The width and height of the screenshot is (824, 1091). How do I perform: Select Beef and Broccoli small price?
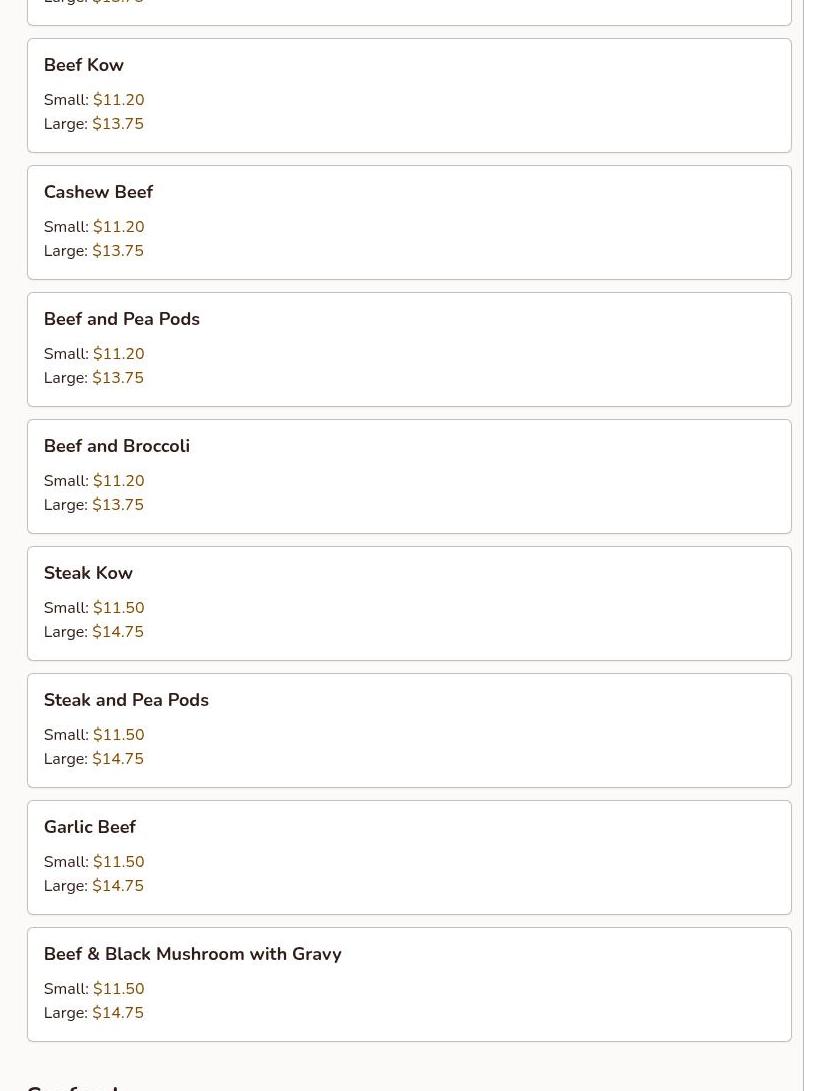pyautogui.click(x=118, y=481)
